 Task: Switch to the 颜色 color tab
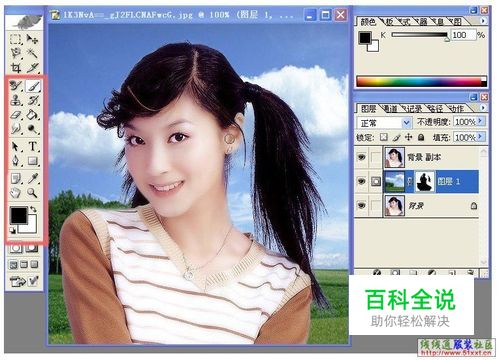pyautogui.click(x=368, y=22)
